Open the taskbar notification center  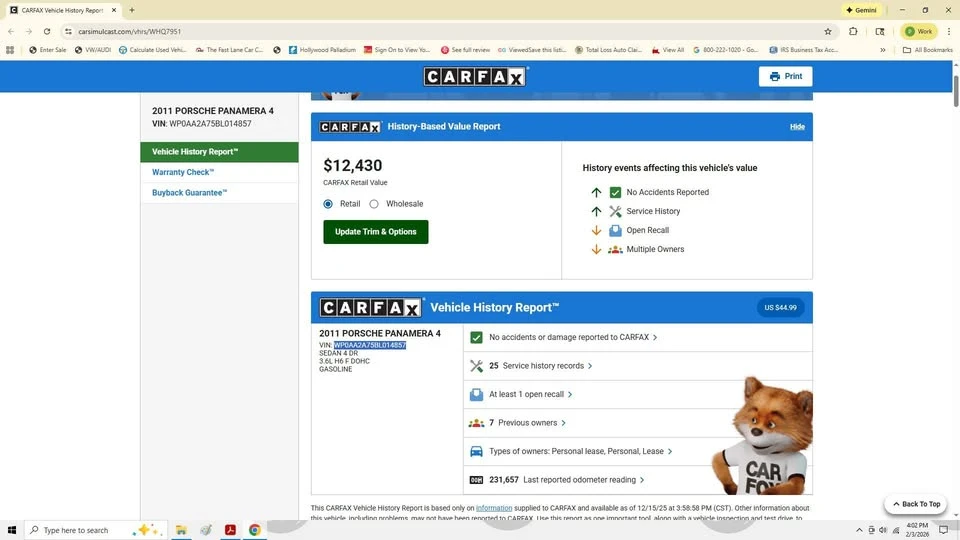coord(944,530)
